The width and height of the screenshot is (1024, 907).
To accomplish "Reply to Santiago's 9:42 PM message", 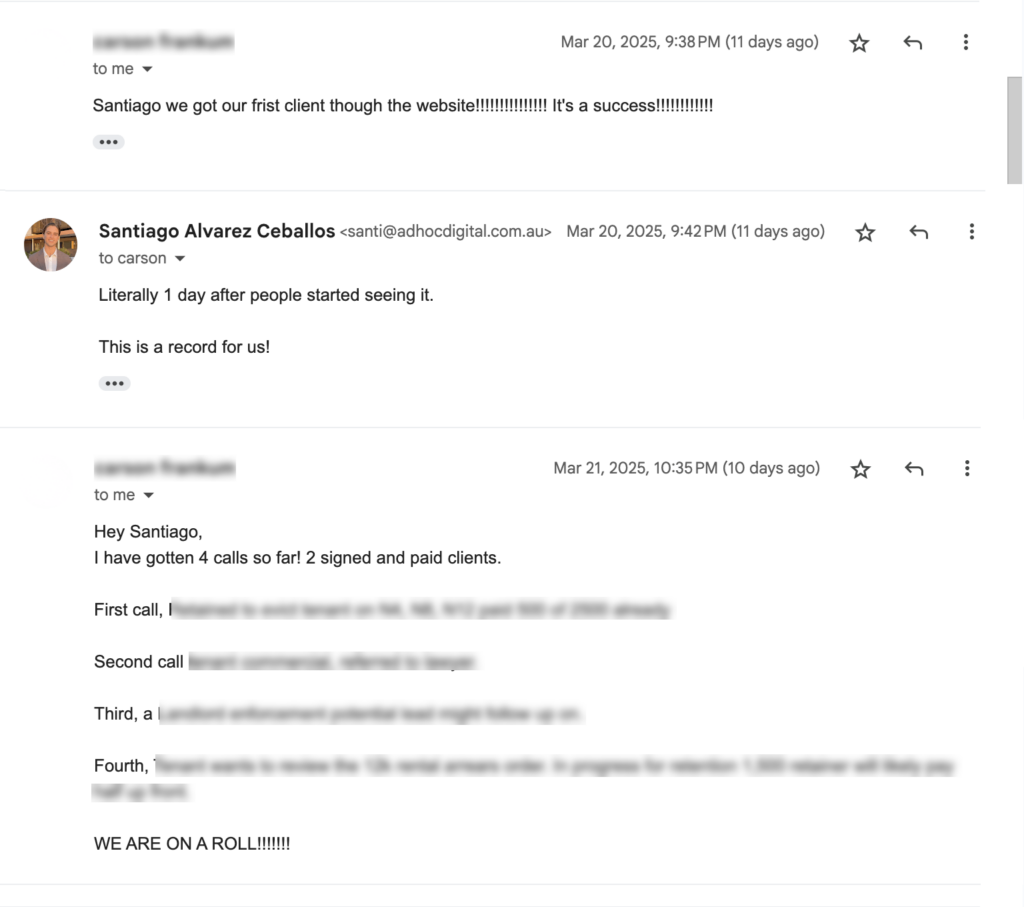I will click(x=918, y=232).
